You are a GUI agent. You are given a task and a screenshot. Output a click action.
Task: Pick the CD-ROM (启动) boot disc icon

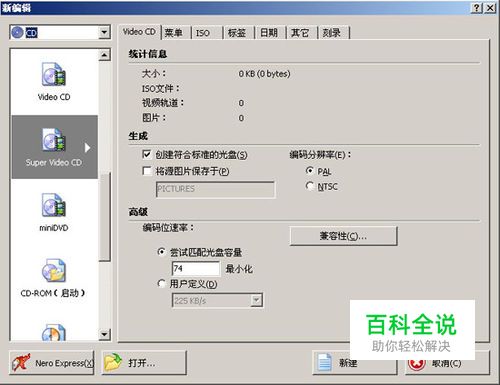54,270
